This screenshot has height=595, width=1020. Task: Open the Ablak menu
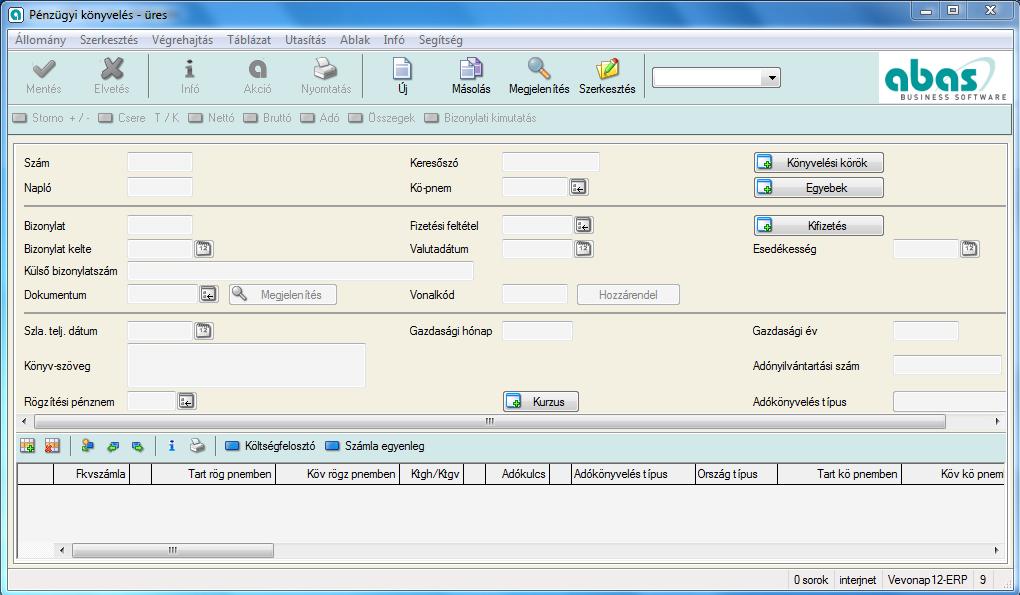point(355,40)
